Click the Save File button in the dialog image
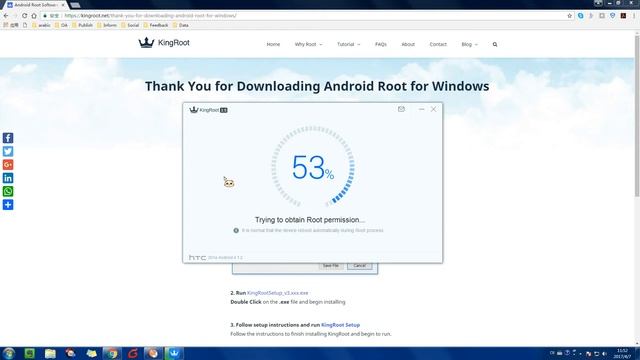 point(331,266)
